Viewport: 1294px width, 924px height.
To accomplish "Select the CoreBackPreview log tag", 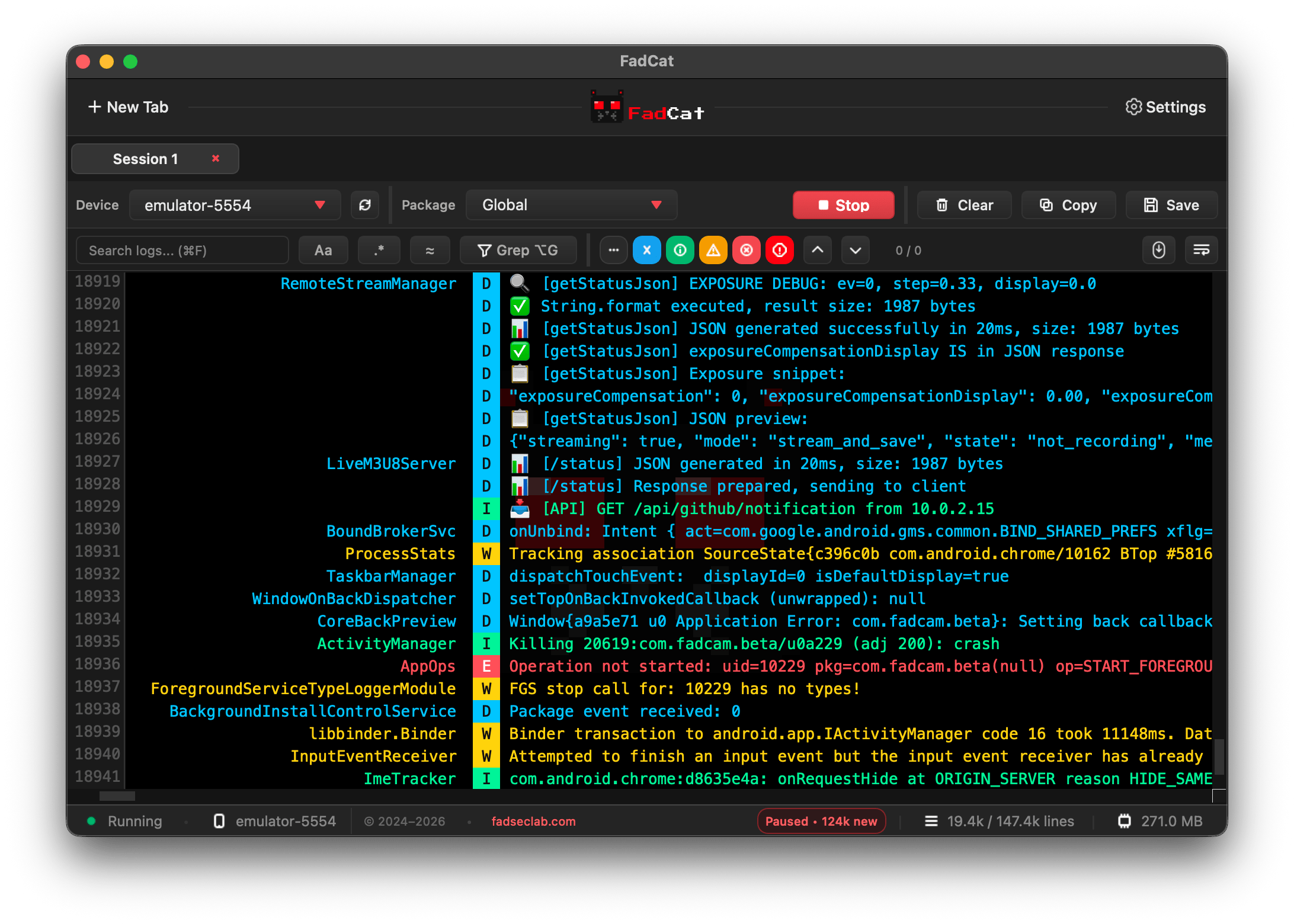I will 386,621.
